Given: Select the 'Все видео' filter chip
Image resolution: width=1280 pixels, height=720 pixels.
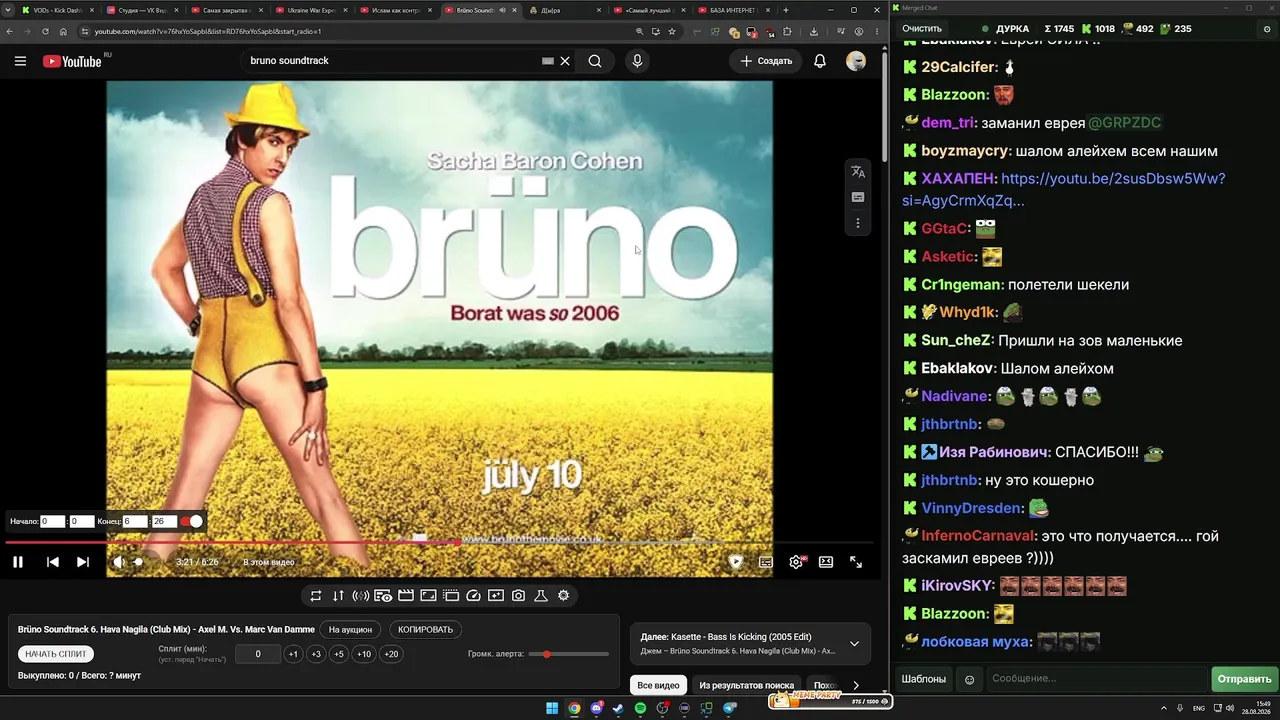Looking at the screenshot, I should click(658, 685).
